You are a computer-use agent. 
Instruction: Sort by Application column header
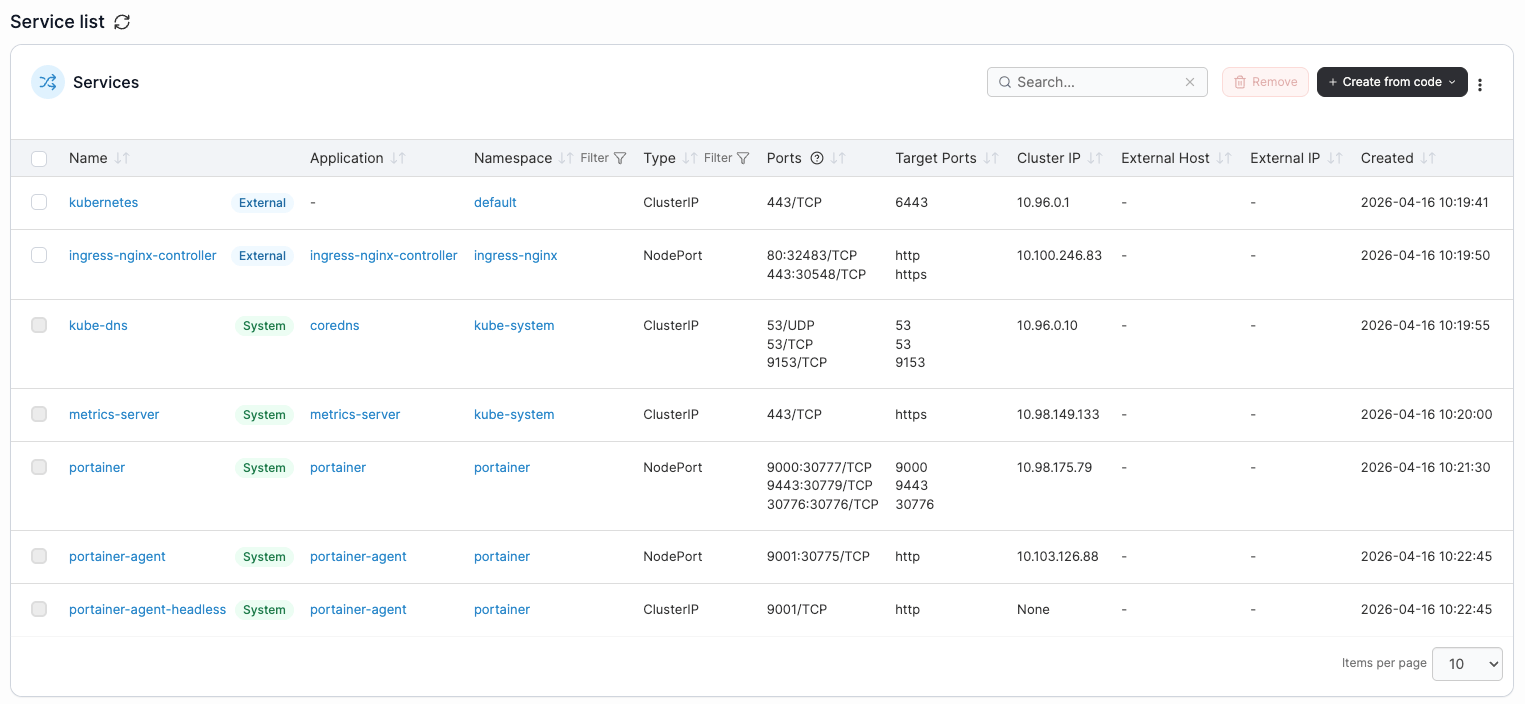pyautogui.click(x=346, y=158)
